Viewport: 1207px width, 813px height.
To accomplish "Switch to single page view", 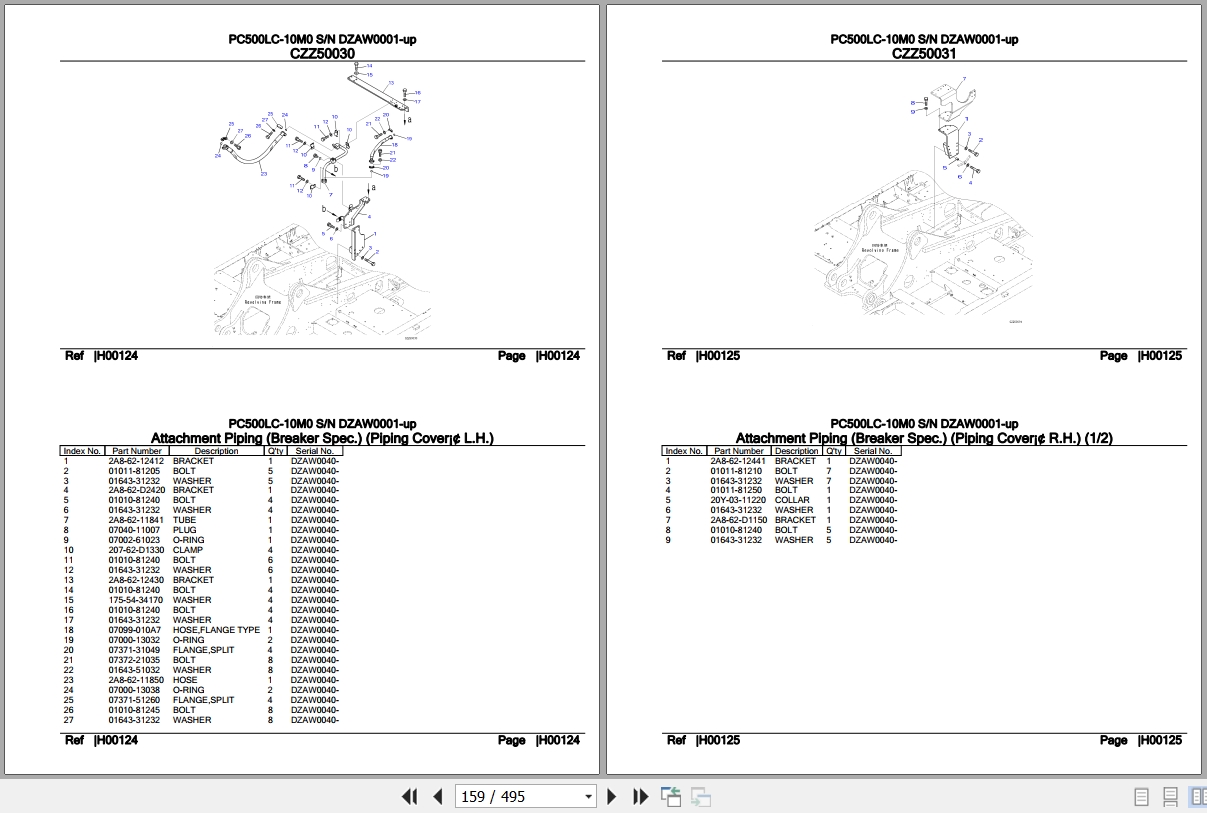I will pyautogui.click(x=1141, y=797).
